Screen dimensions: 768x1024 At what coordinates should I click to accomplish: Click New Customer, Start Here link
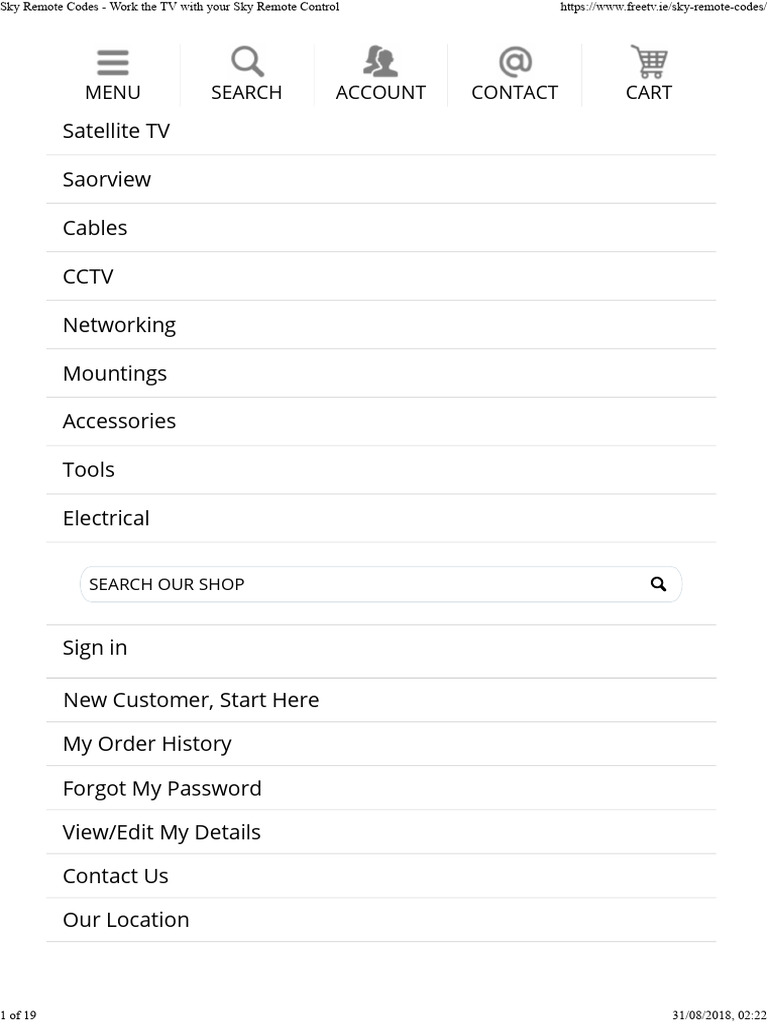pyautogui.click(x=191, y=700)
